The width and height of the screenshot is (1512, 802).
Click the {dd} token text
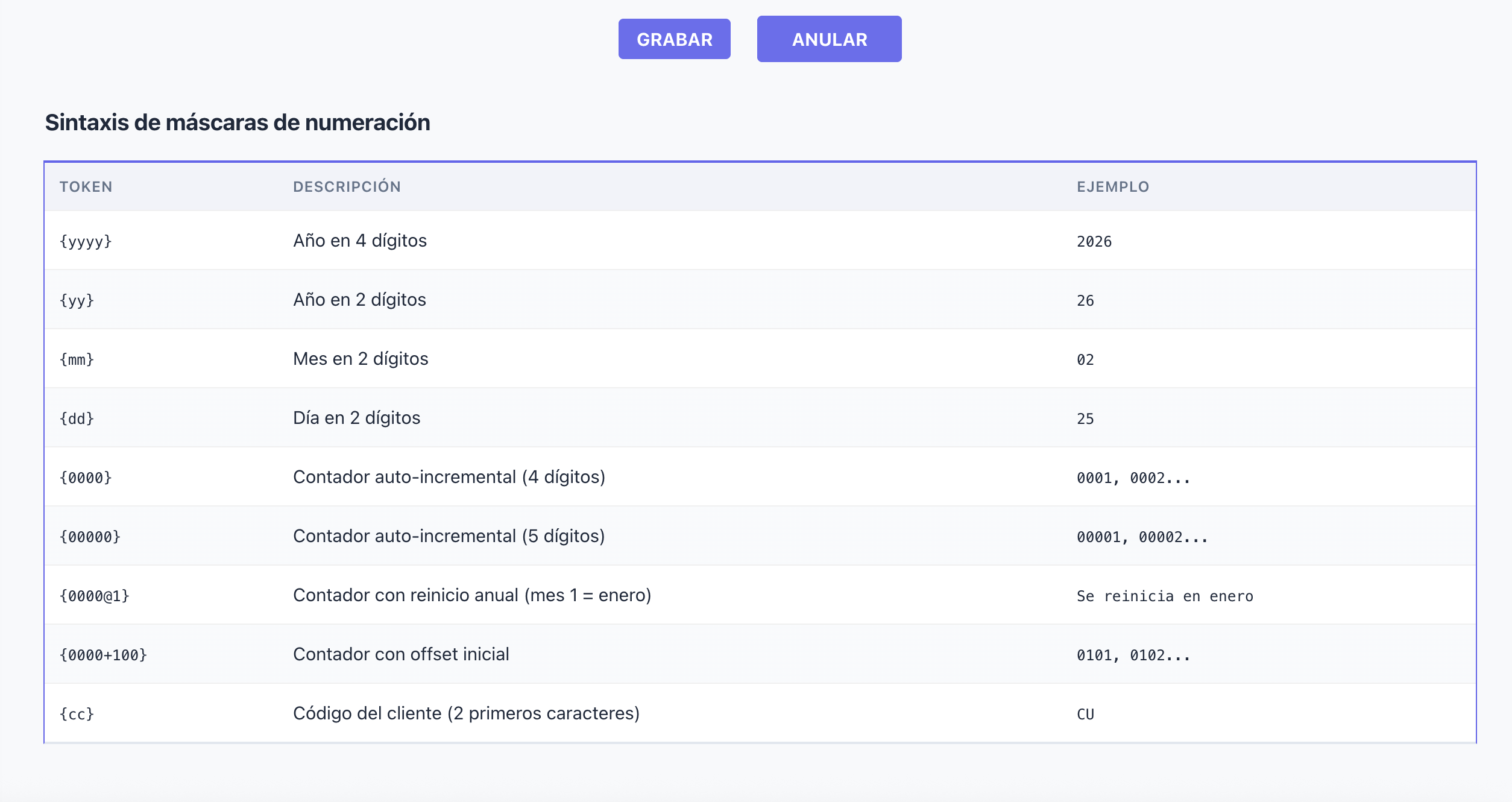pyautogui.click(x=77, y=418)
